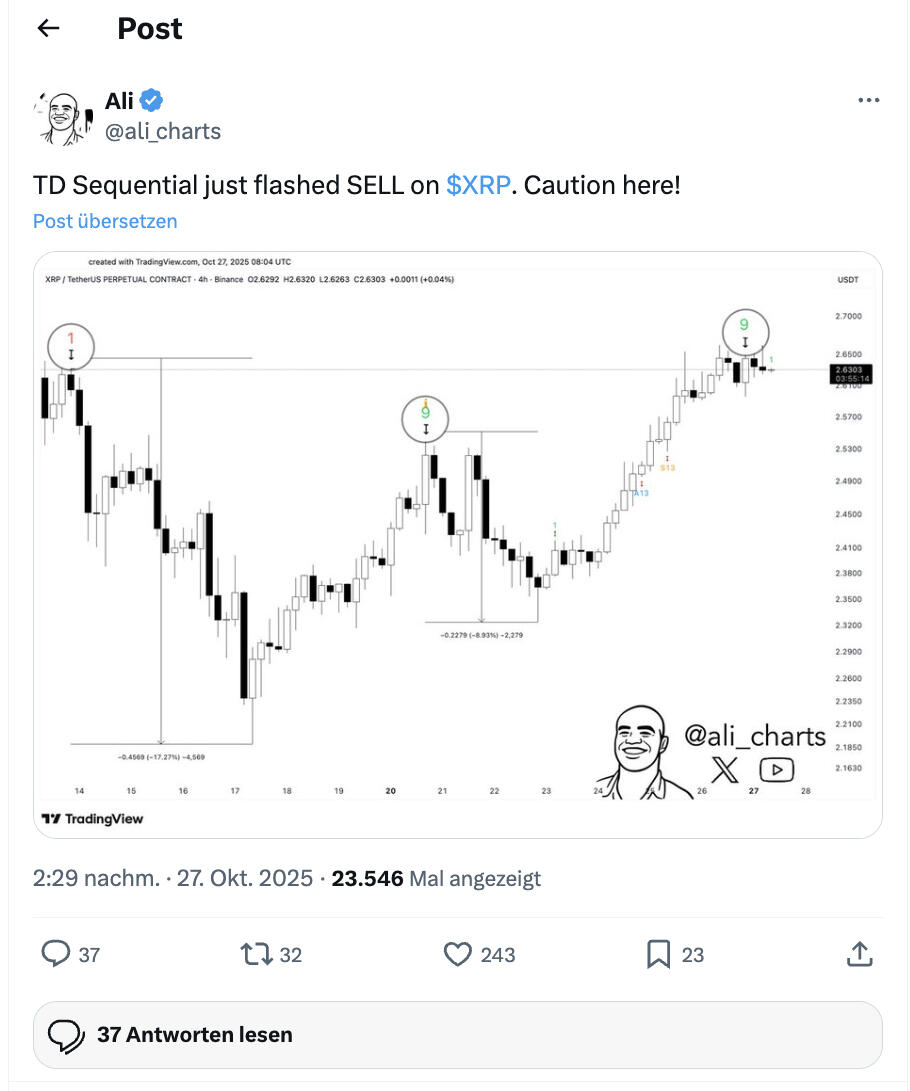Click the share upload icon

tap(859, 955)
